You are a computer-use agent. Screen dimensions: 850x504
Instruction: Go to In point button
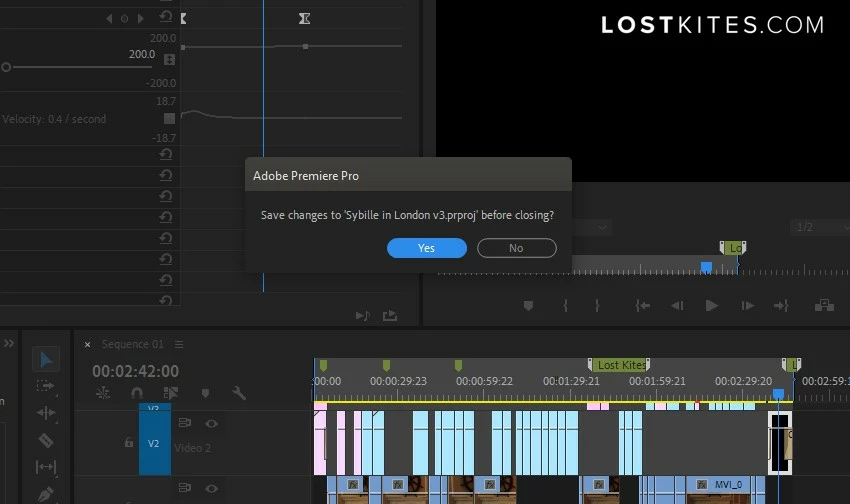[x=642, y=306]
